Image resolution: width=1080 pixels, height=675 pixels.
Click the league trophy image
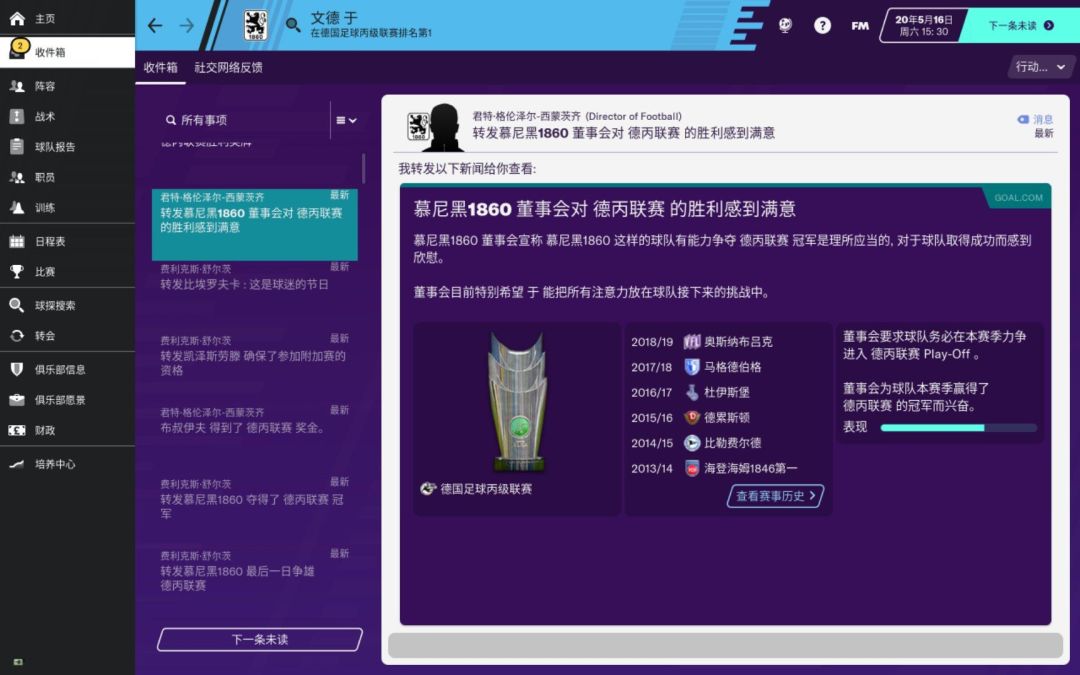point(518,402)
